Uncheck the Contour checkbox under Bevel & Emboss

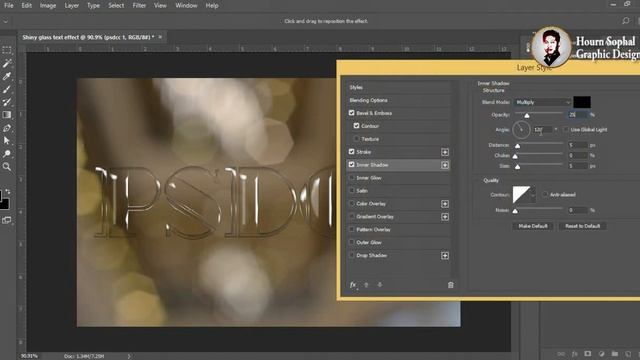[356, 126]
